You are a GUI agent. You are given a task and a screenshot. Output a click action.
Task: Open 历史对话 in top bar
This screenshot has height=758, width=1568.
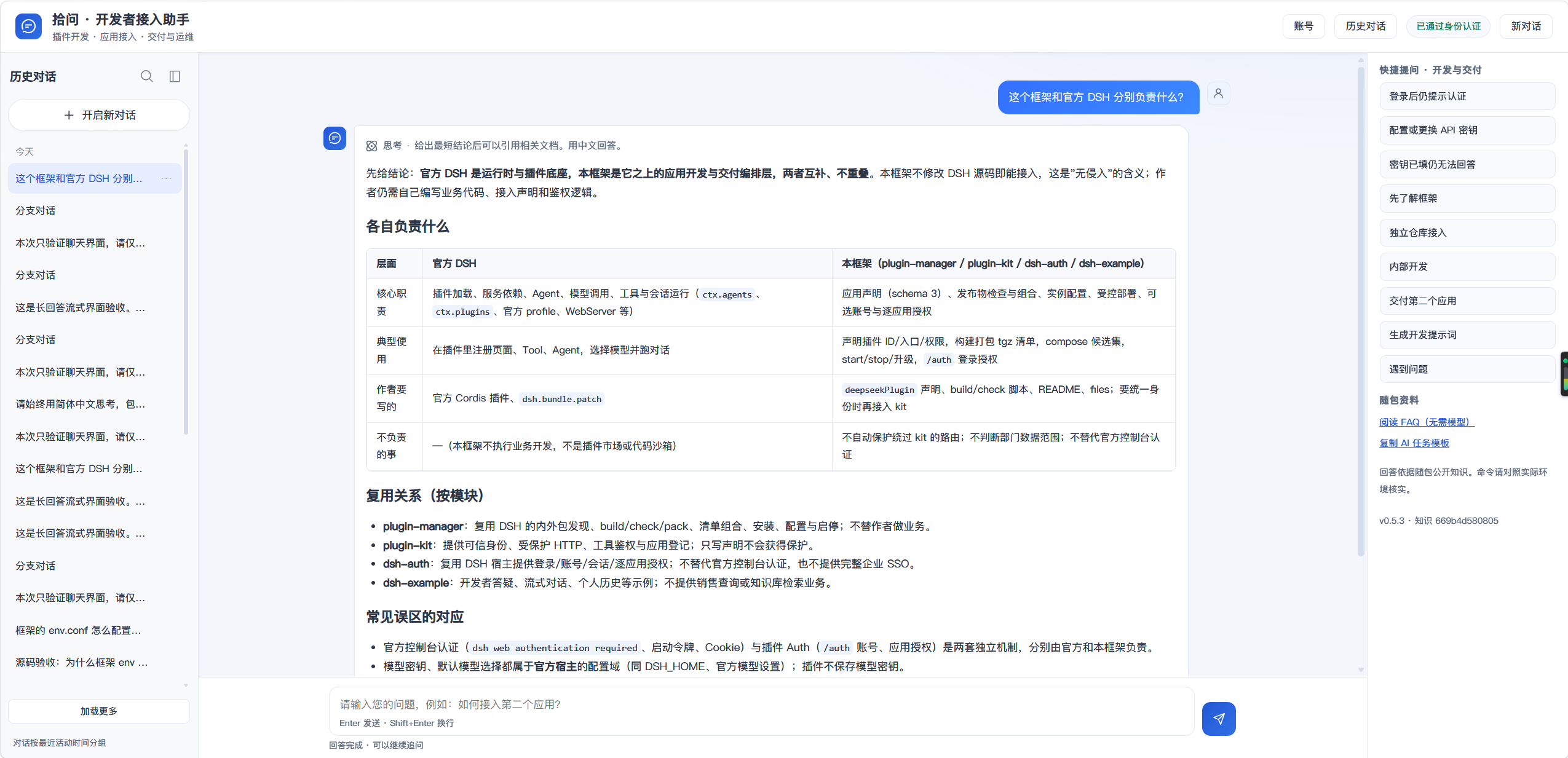click(1365, 26)
